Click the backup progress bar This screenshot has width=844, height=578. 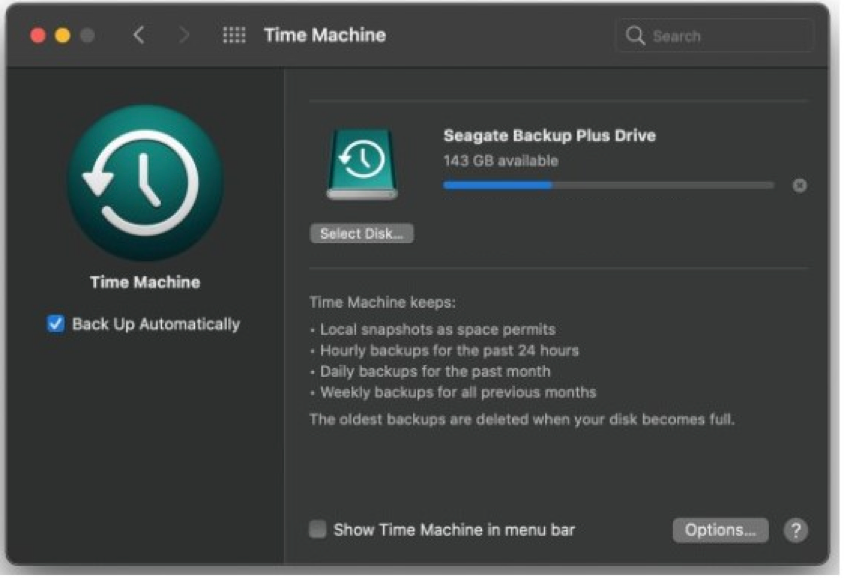[608, 185]
